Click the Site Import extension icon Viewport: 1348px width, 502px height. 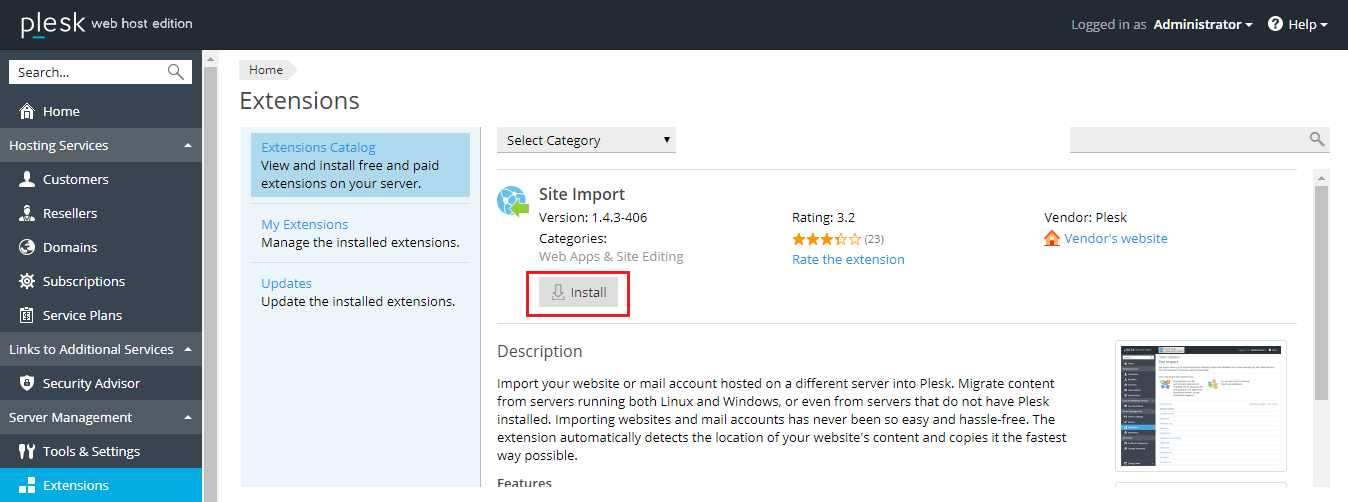click(513, 201)
